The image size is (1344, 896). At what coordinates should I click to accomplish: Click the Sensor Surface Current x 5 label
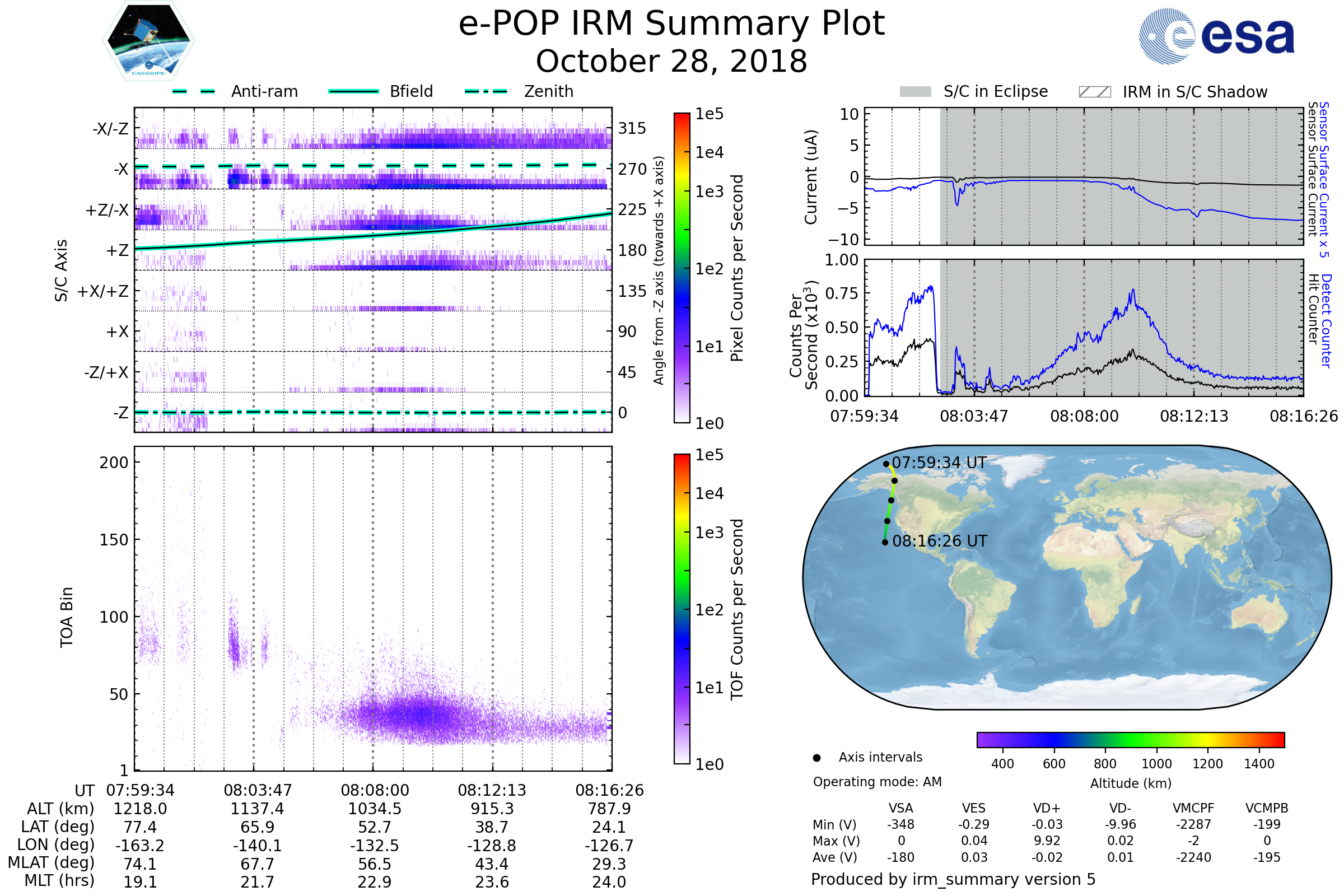[1323, 179]
